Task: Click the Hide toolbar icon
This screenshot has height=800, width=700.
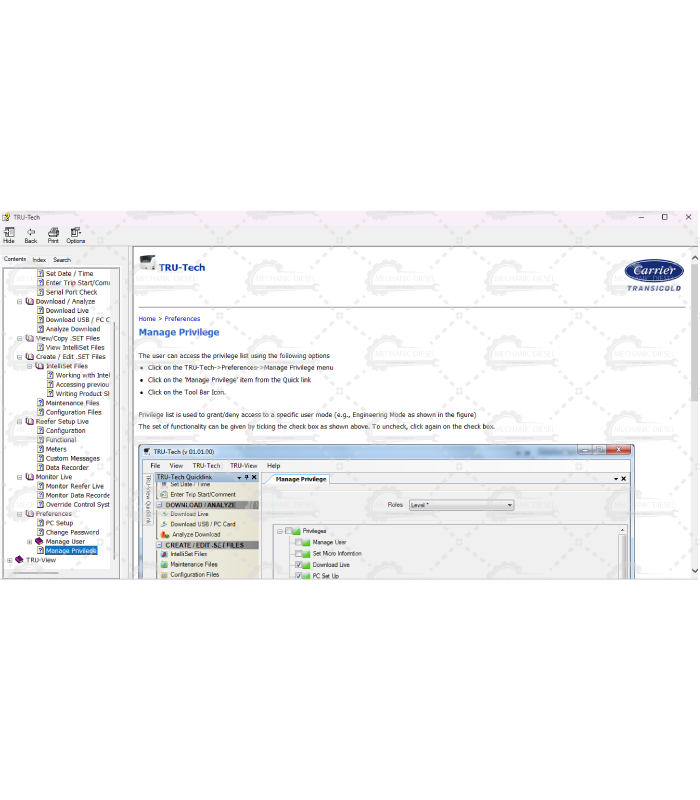Action: (x=9, y=234)
